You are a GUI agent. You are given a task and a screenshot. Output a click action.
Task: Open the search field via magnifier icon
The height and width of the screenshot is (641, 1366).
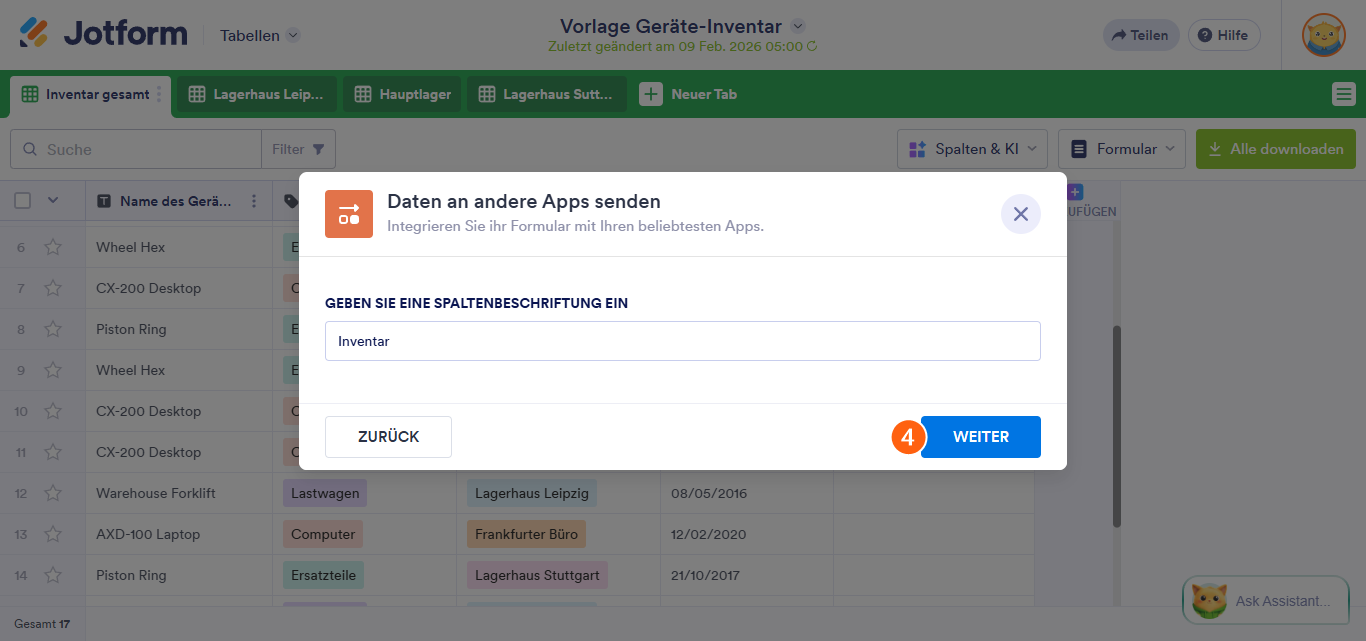31,148
